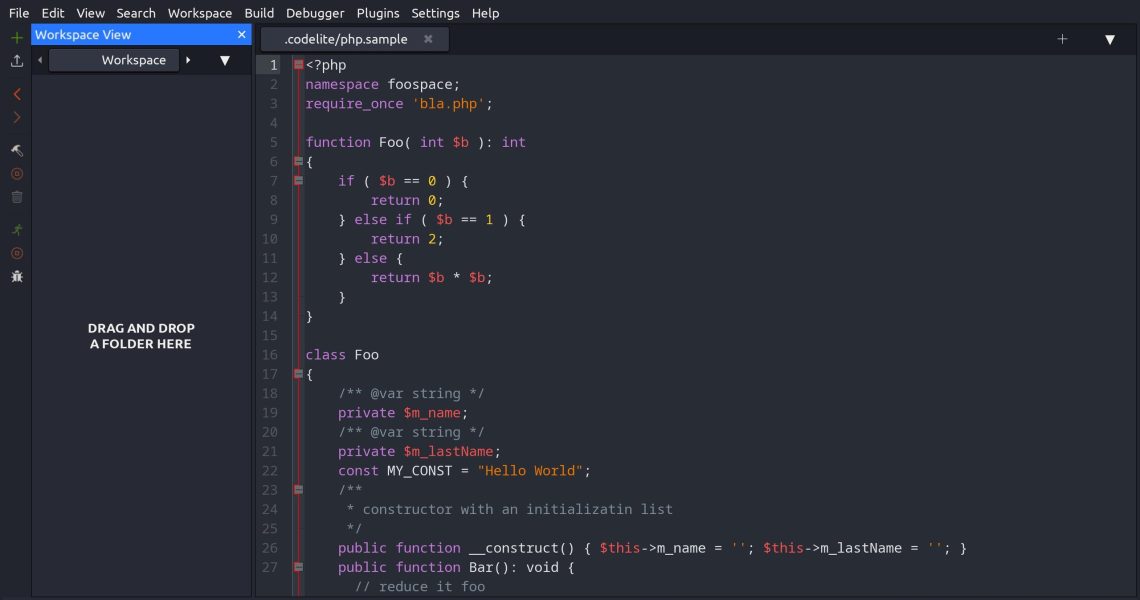The width and height of the screenshot is (1140, 600).
Task: Click the green running man run icon
Action: click(16, 229)
